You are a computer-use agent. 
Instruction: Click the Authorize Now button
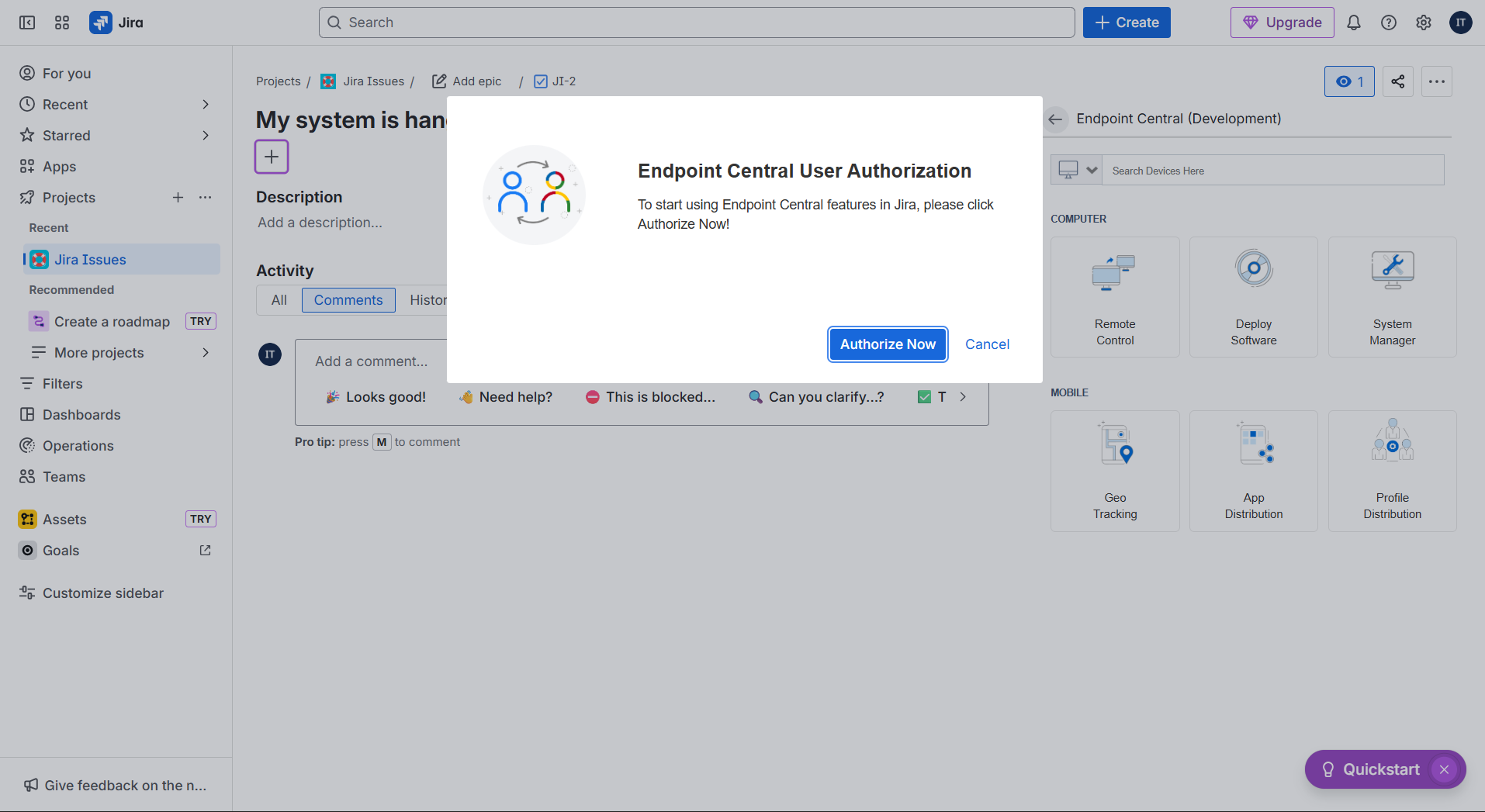(888, 344)
